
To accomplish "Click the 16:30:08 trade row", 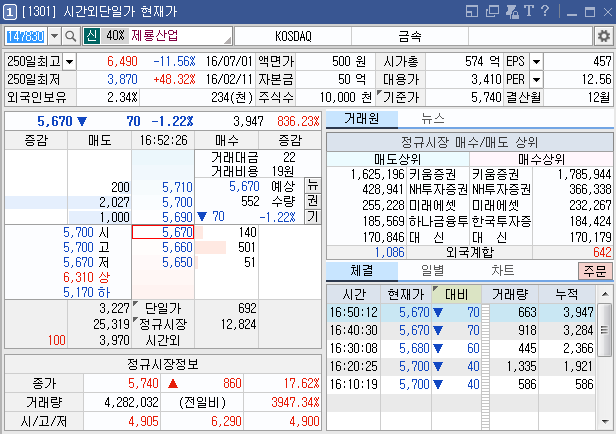I will pos(462,348).
